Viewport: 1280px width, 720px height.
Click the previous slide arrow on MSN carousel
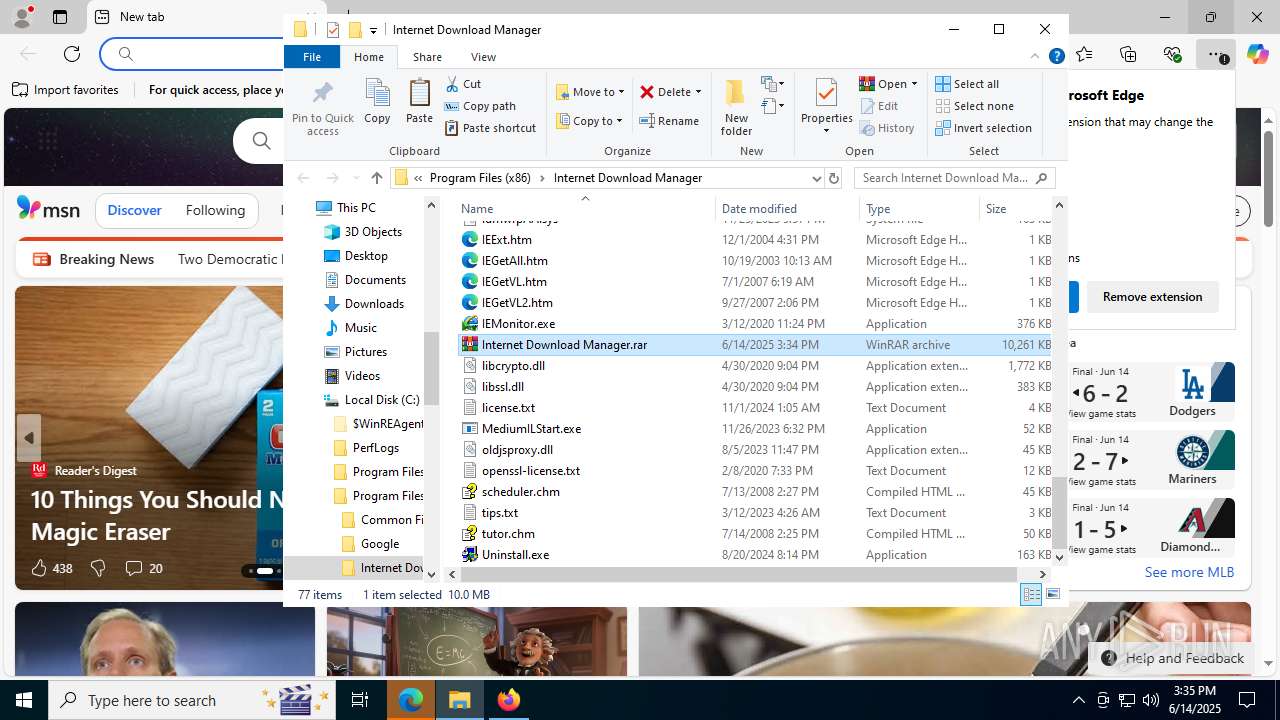28,438
